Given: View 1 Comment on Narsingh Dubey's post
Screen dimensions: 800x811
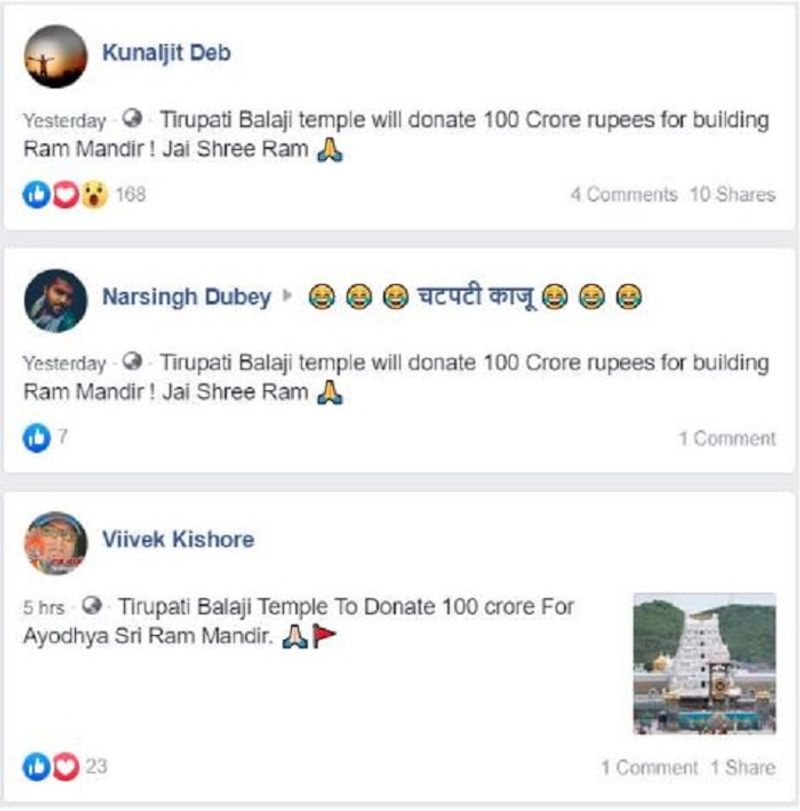Looking at the screenshot, I should point(728,439).
